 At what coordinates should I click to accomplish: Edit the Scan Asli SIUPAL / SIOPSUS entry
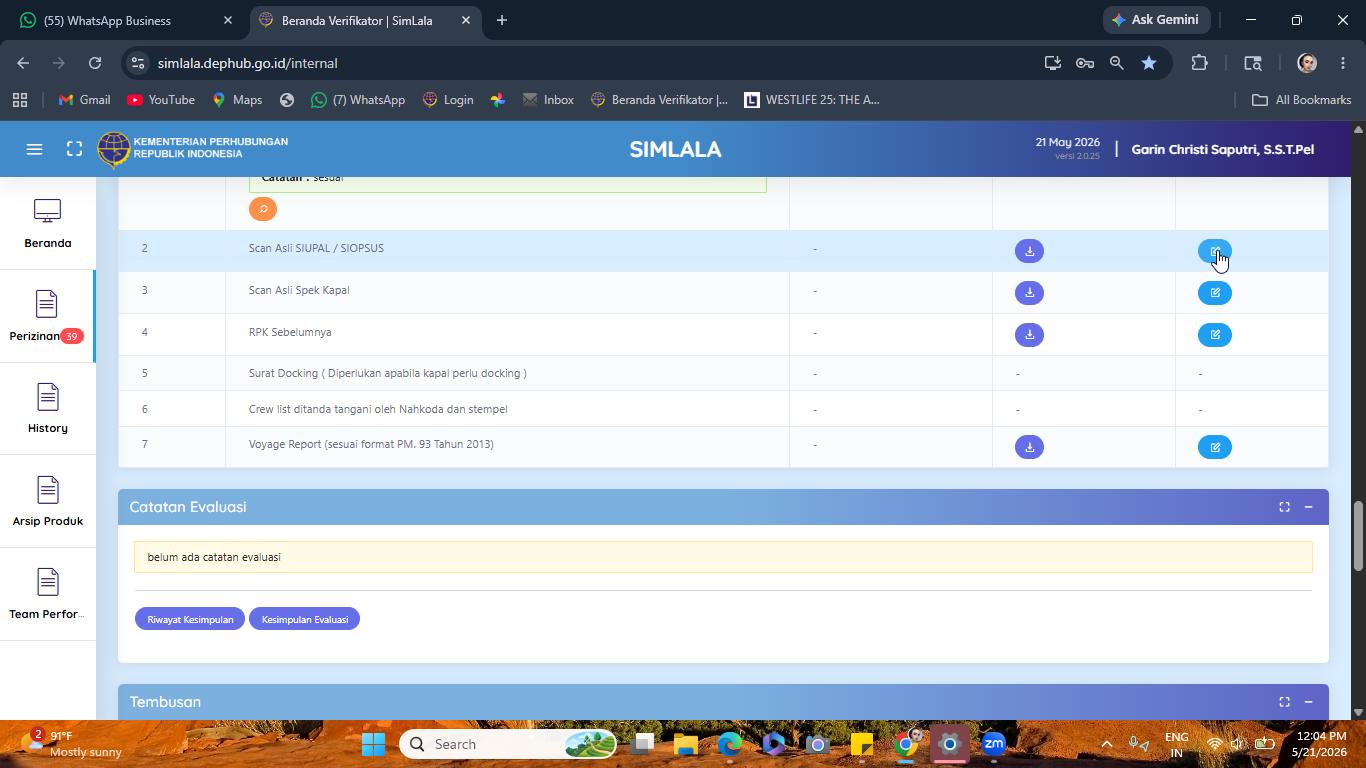(x=1215, y=251)
